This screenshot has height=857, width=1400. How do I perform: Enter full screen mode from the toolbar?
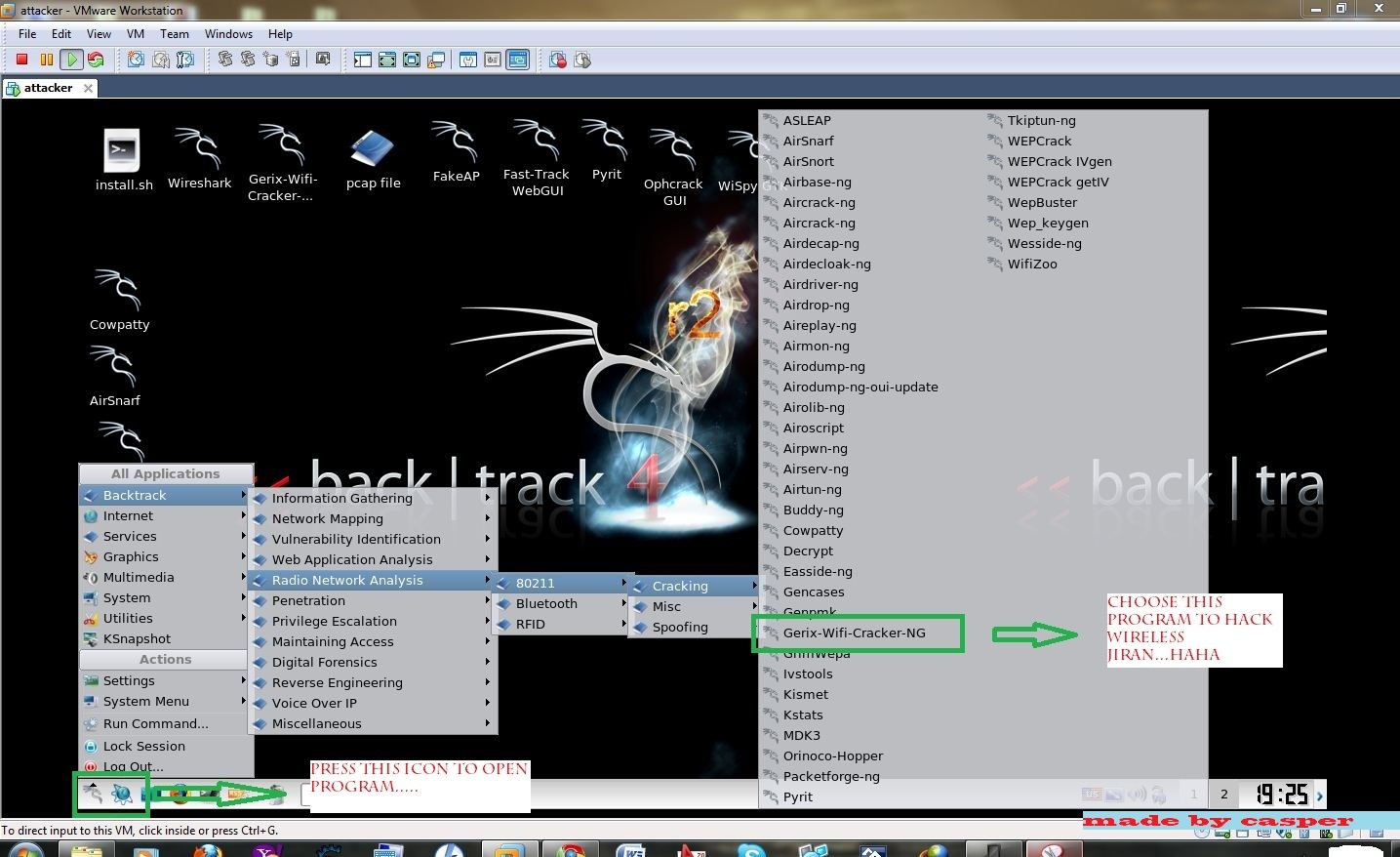click(412, 60)
